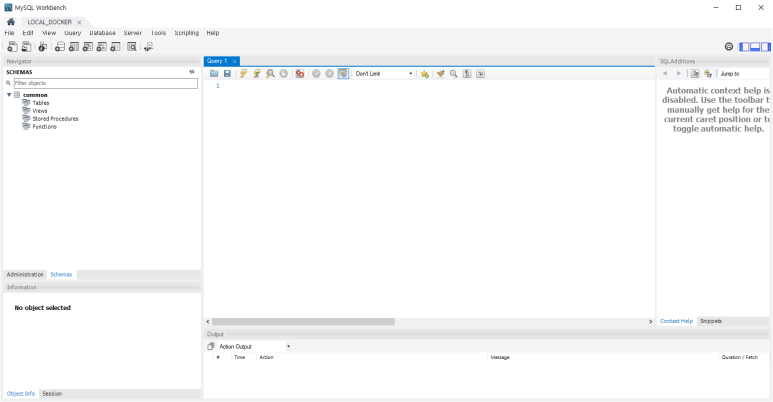Viewport: 773px width, 402px height.
Task: Open find panel with magnifier icon
Action: pyautogui.click(x=454, y=73)
